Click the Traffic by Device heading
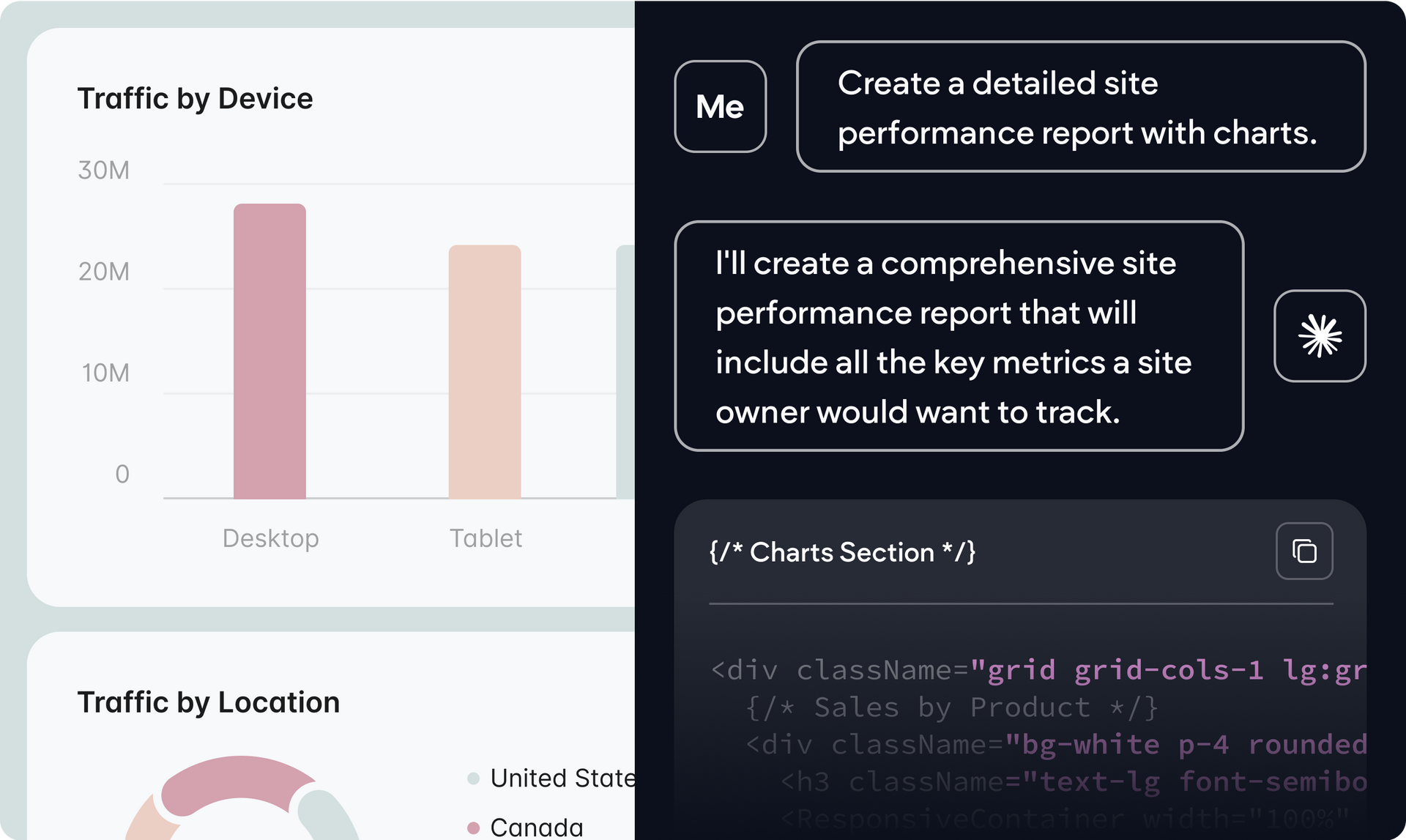This screenshot has height=840, width=1406. (x=196, y=99)
